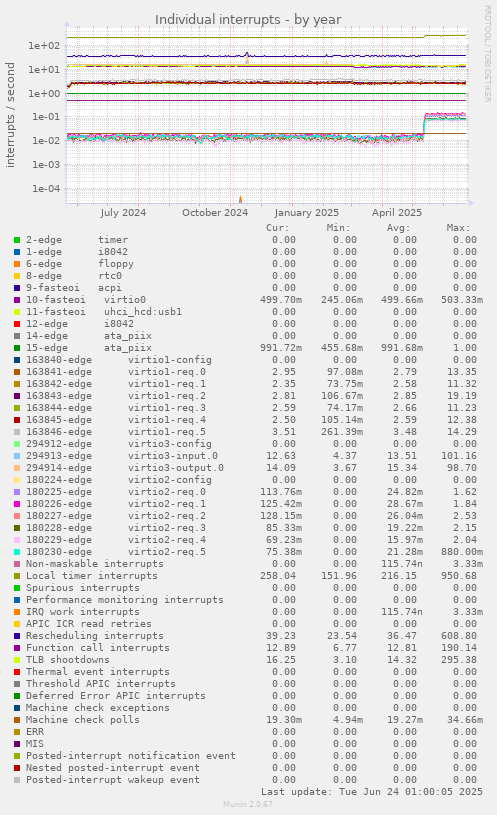Click the Non-maskable interrupts legend label
This screenshot has width=497, height=815.
pos(95,564)
